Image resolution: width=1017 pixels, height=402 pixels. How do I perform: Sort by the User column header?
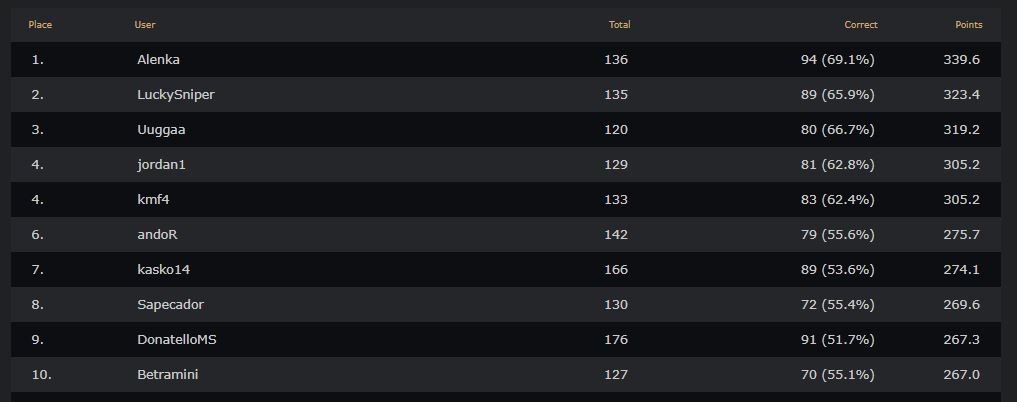click(145, 25)
